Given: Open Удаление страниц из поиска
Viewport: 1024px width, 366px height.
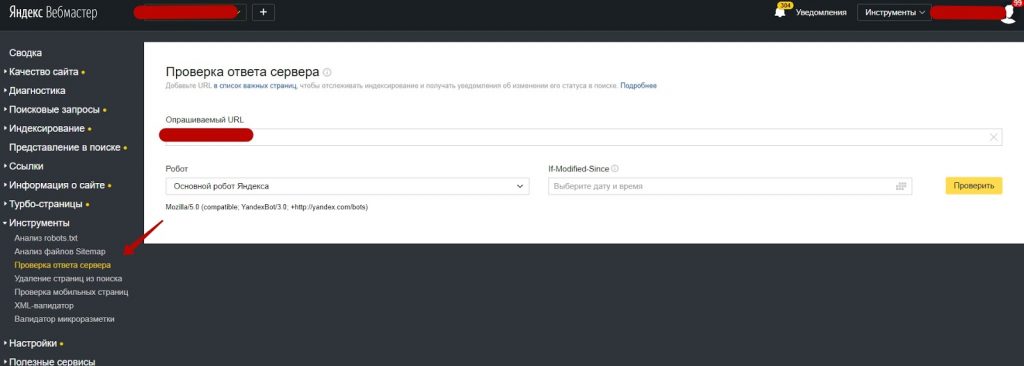Looking at the screenshot, I should coord(68,278).
